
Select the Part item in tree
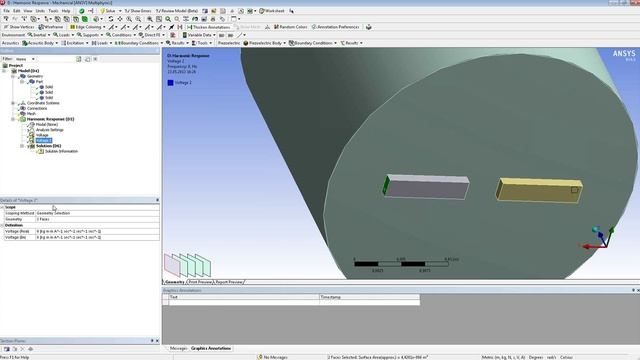click(x=39, y=82)
